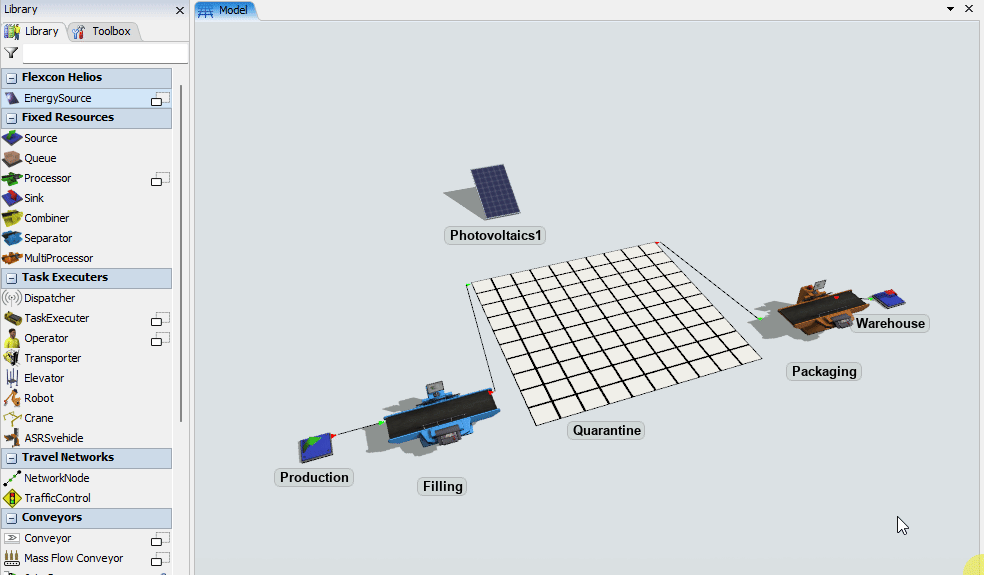
Task: Collapse the Flexcon Helios section
Action: 11,78
